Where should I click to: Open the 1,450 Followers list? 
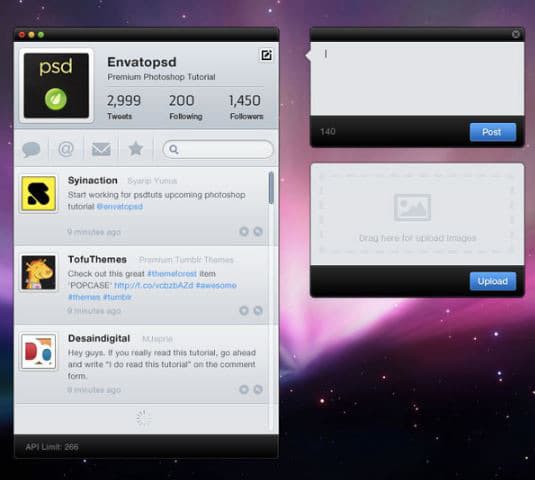pos(246,106)
